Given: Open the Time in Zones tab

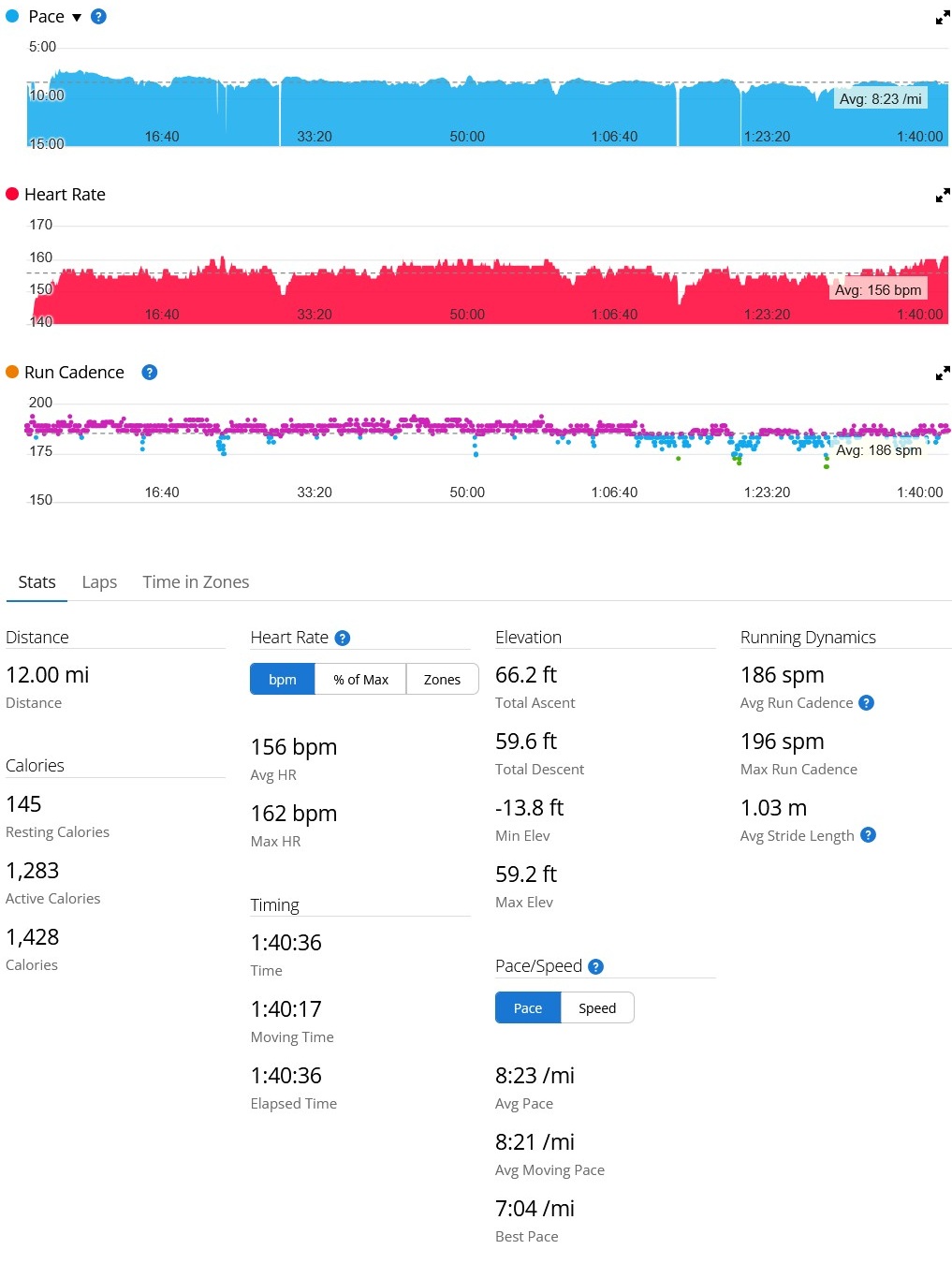Looking at the screenshot, I should pyautogui.click(x=196, y=582).
